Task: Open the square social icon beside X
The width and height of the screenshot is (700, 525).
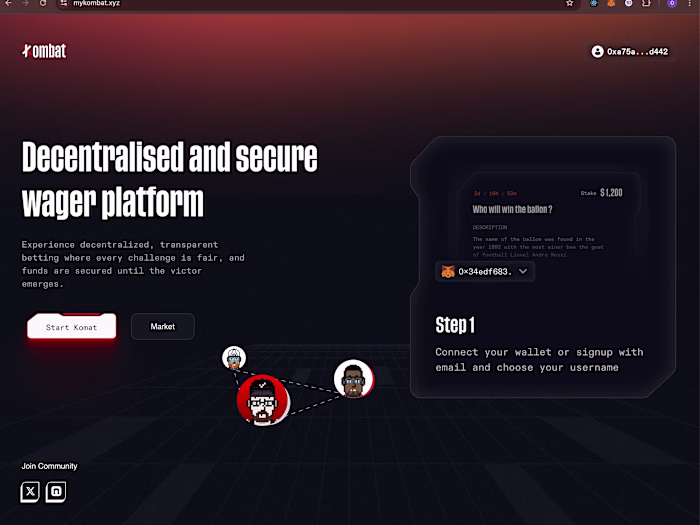Action: (56, 492)
